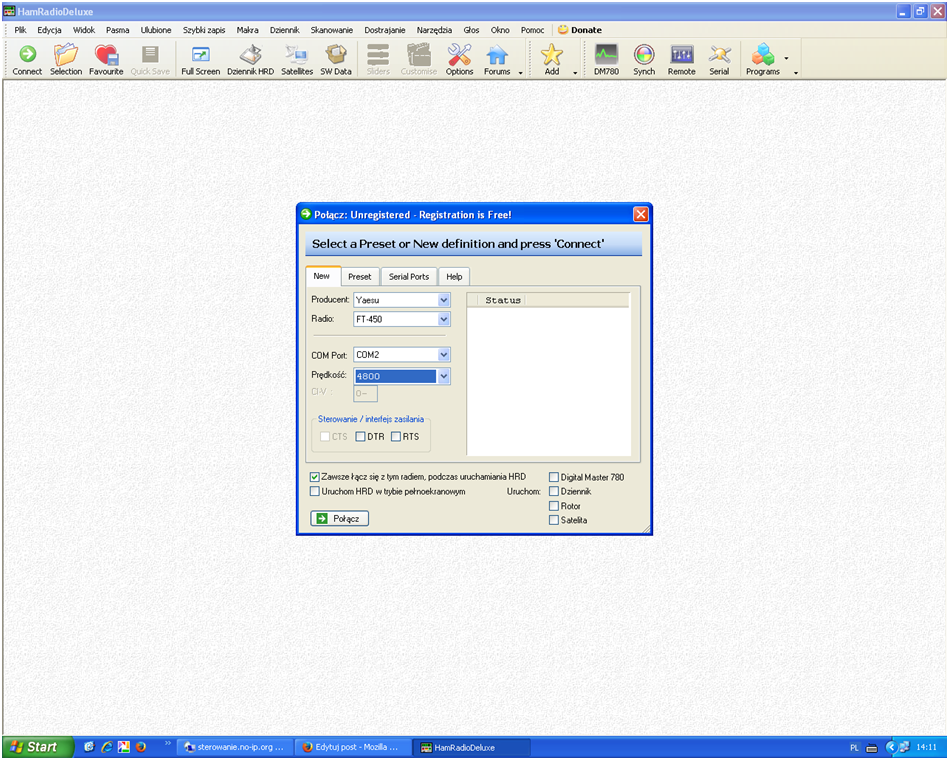Click the Sliders toolbar icon
The height and width of the screenshot is (760, 949).
pyautogui.click(x=378, y=60)
